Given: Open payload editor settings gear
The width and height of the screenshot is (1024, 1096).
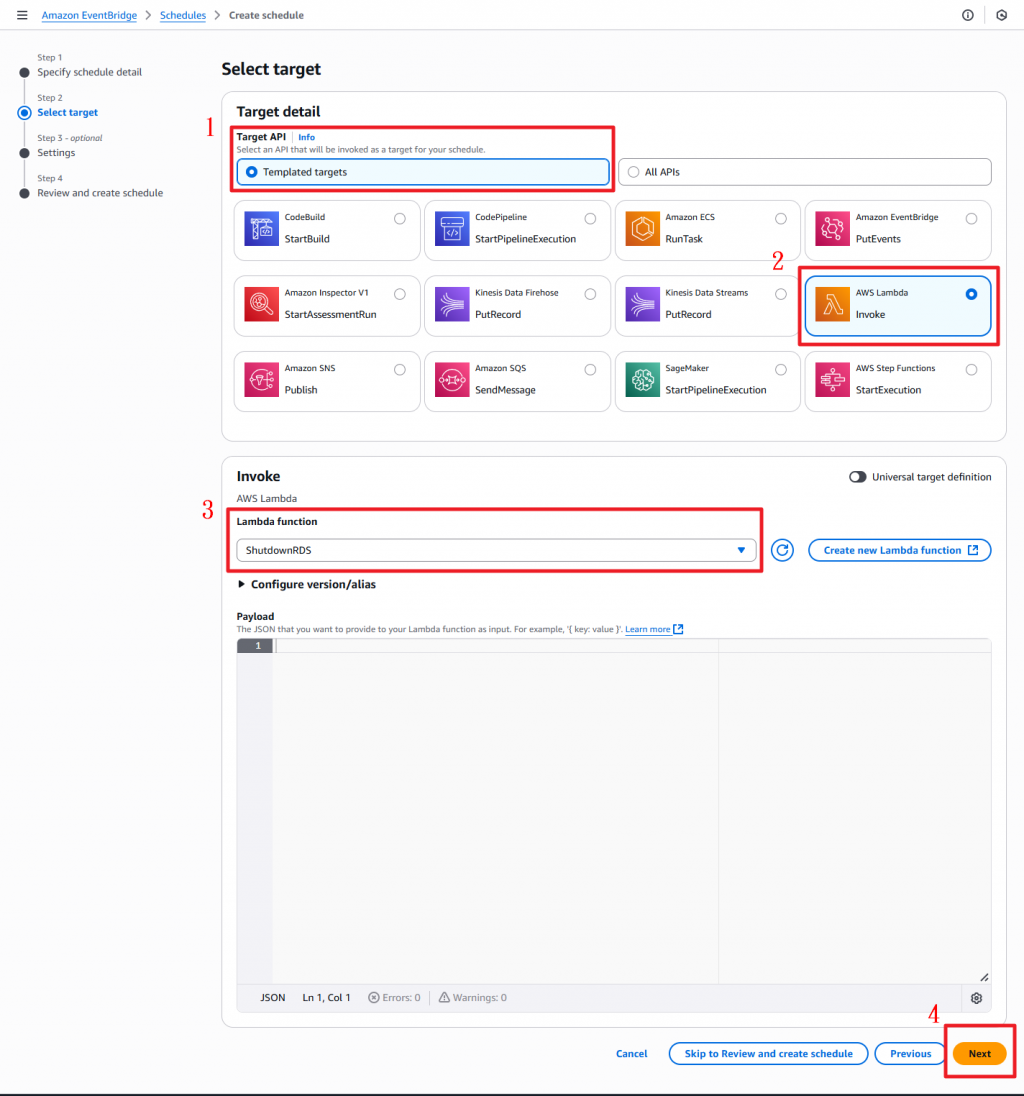Looking at the screenshot, I should [976, 998].
